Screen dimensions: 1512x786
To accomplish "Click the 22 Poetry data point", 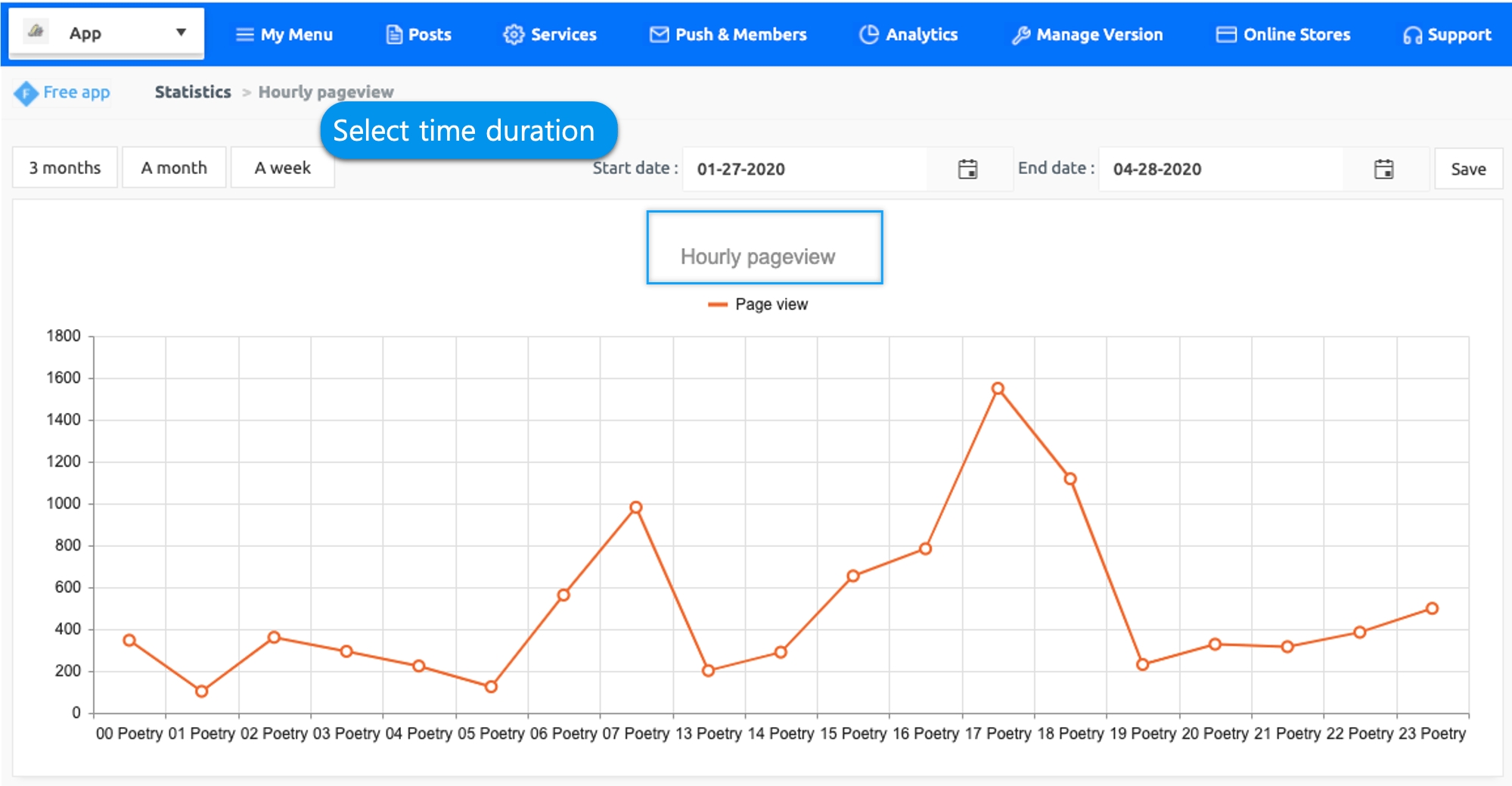I will tap(1359, 632).
